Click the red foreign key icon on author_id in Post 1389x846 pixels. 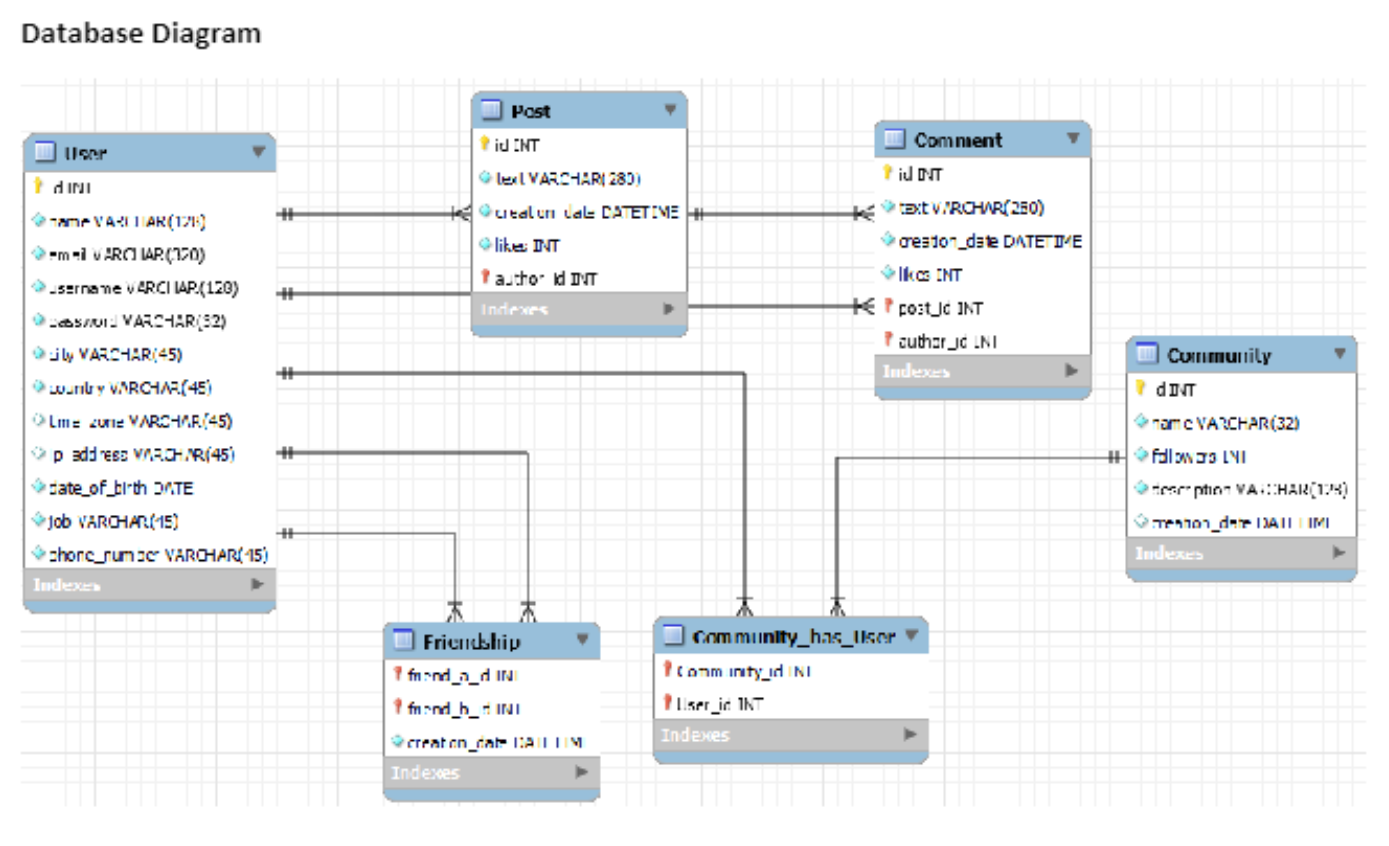point(487,277)
